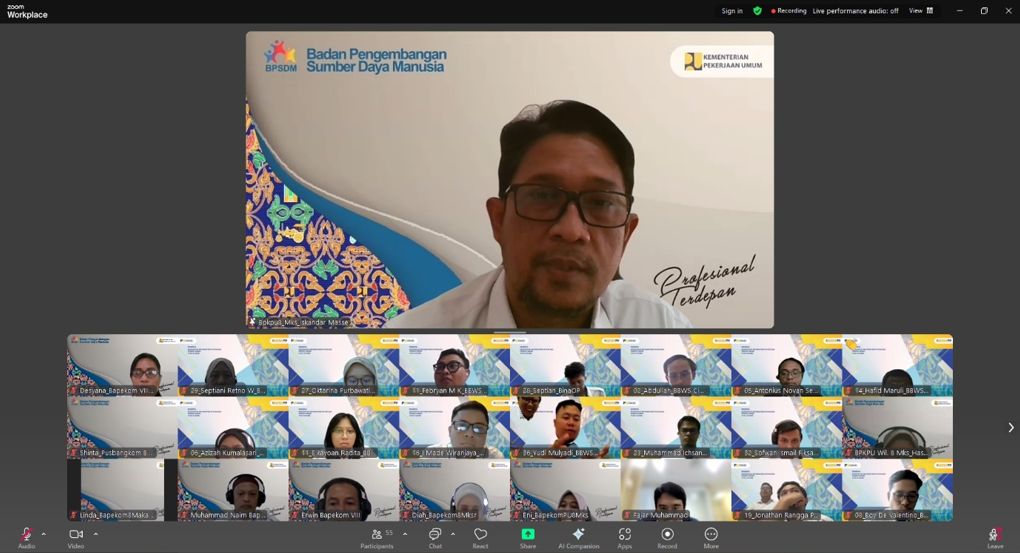
Task: Select 19_Jonathan Rangga P video tile
Action: pyautogui.click(x=786, y=490)
